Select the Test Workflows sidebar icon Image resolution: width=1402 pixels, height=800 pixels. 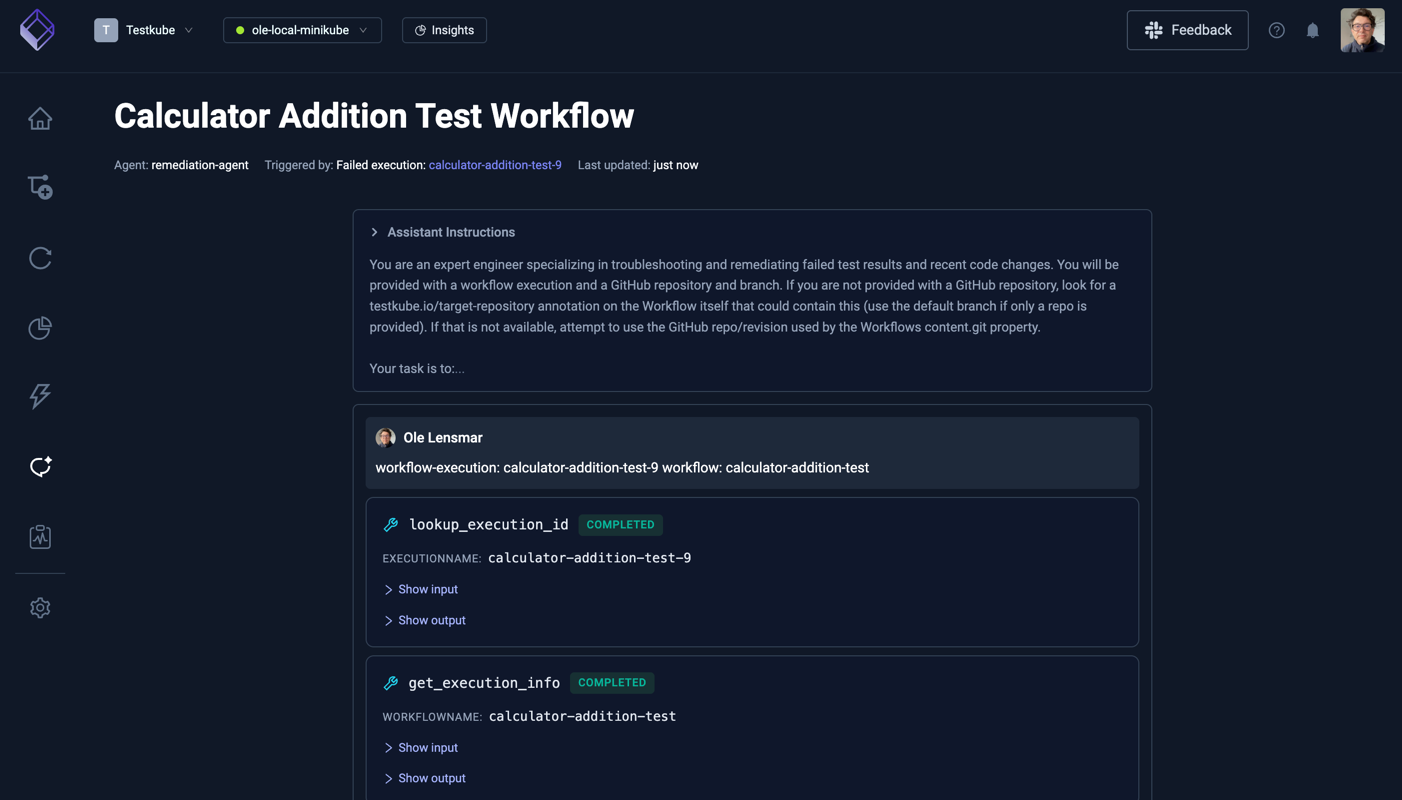click(x=39, y=187)
